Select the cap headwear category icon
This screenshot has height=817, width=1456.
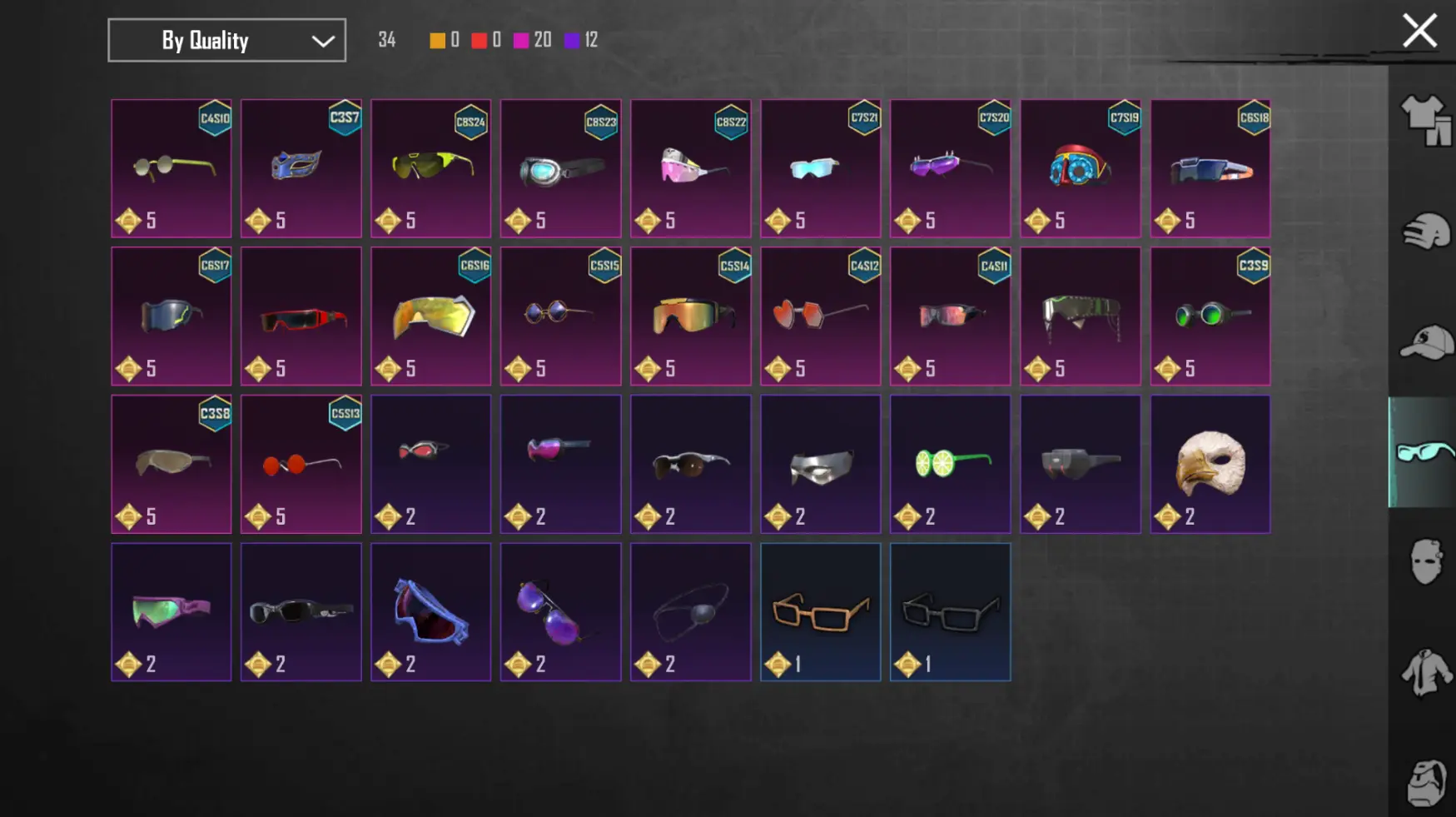coord(1425,341)
